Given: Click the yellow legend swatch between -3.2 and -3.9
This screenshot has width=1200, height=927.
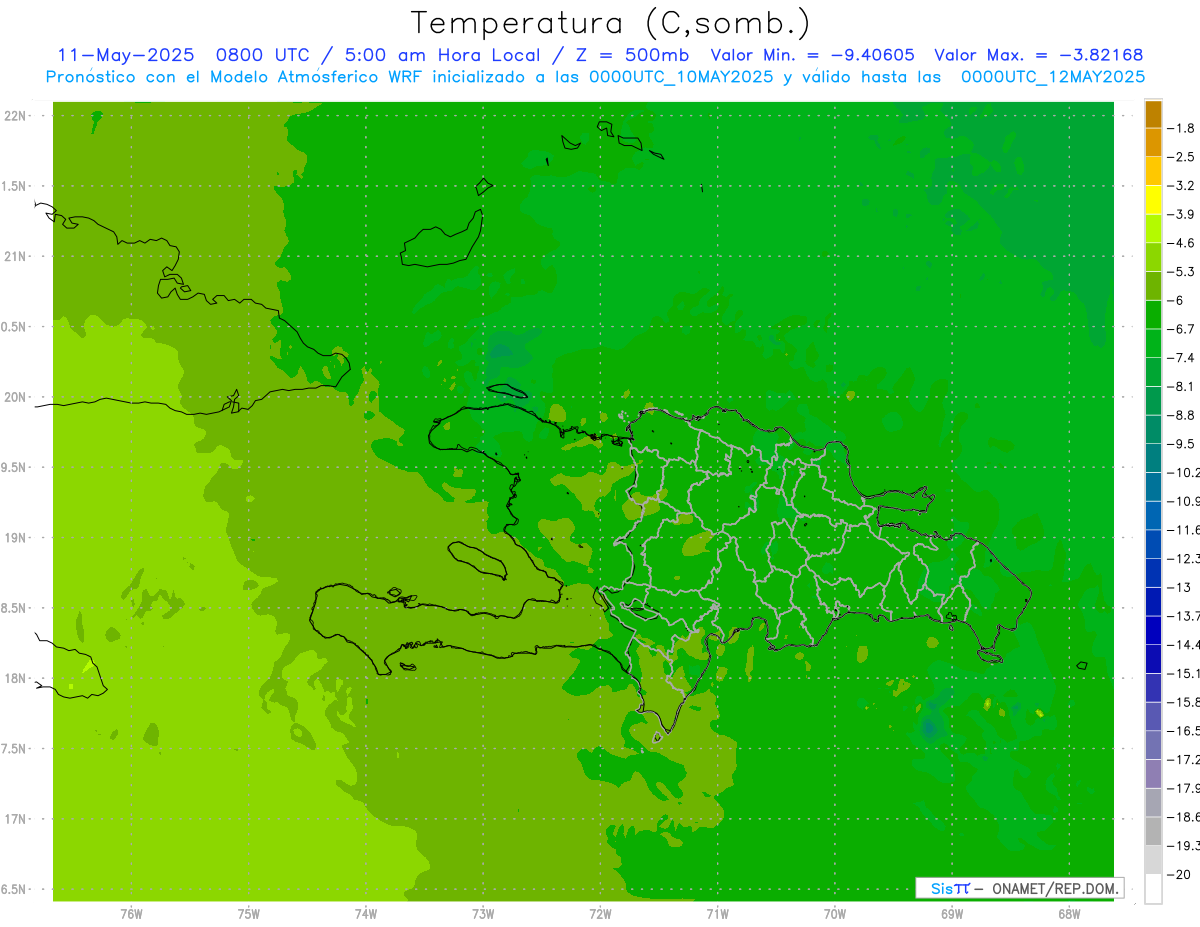Looking at the screenshot, I should [1153, 200].
